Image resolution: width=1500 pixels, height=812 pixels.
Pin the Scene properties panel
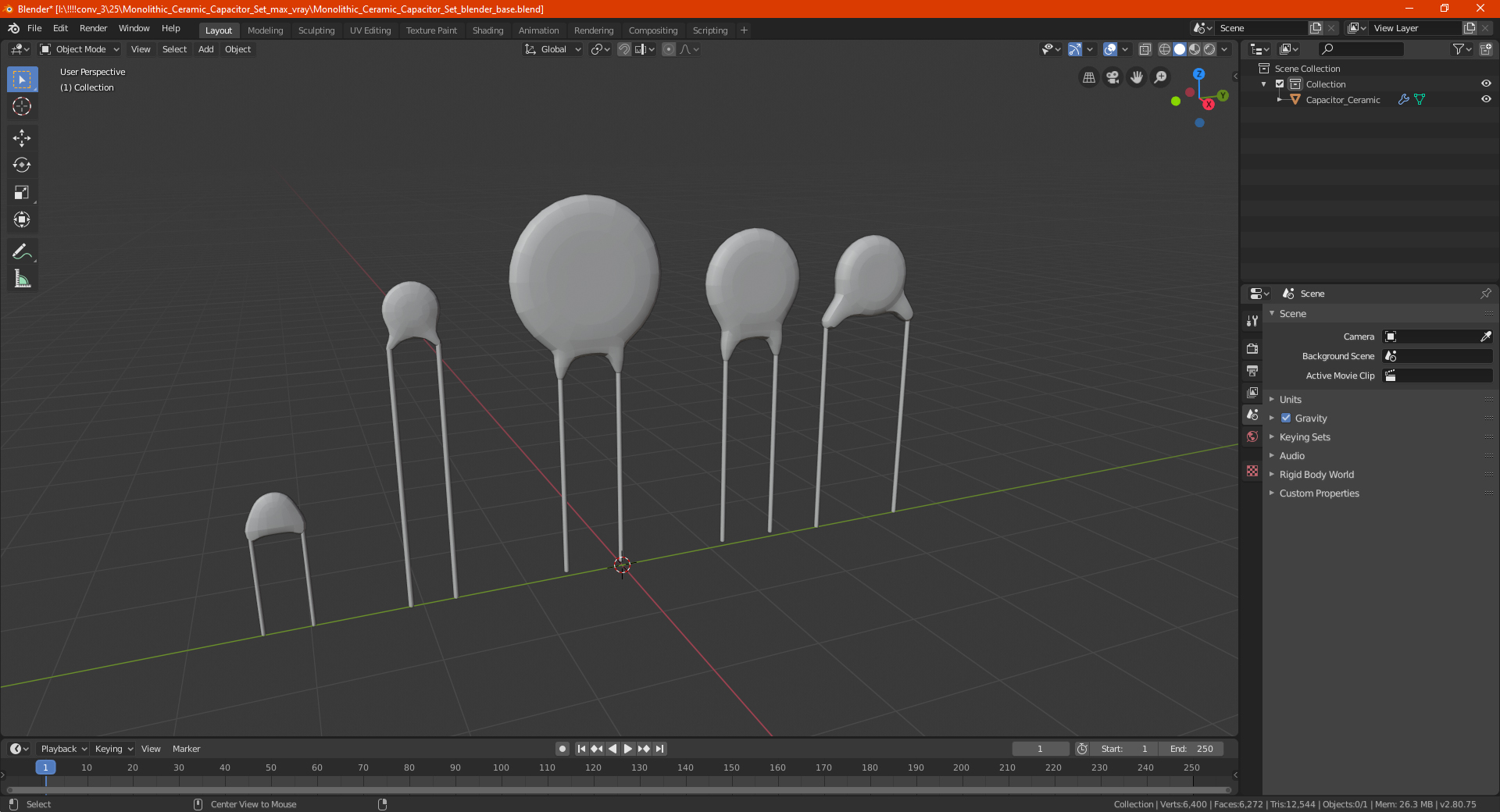[x=1485, y=294]
